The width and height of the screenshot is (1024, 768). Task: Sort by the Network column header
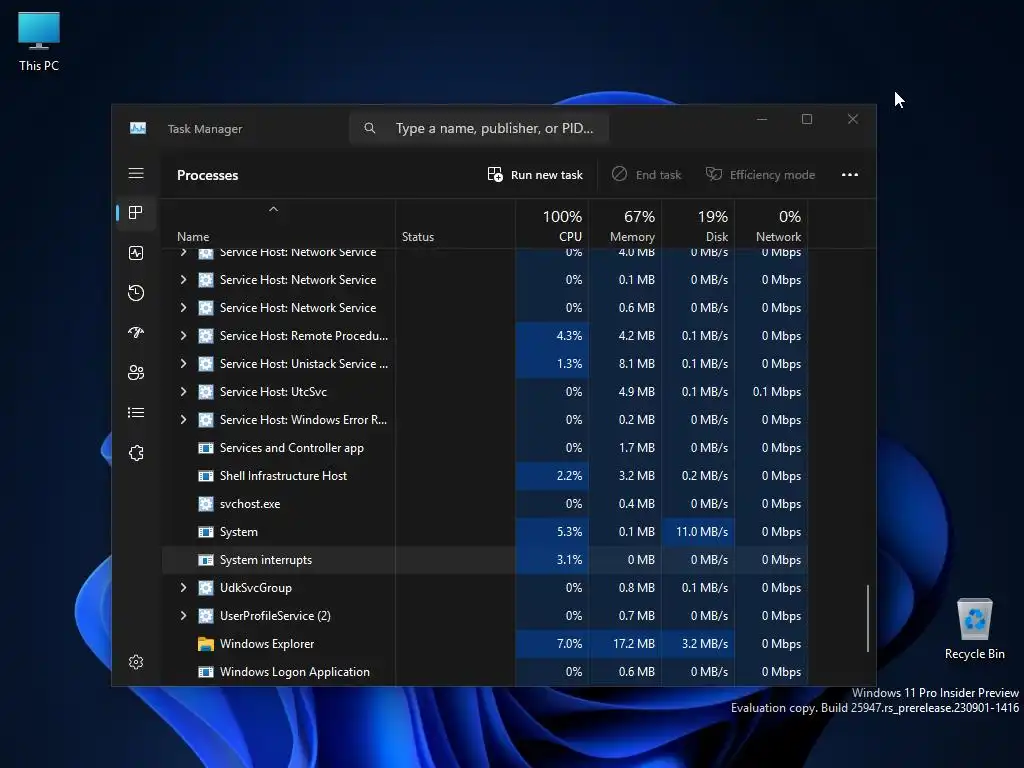point(772,225)
